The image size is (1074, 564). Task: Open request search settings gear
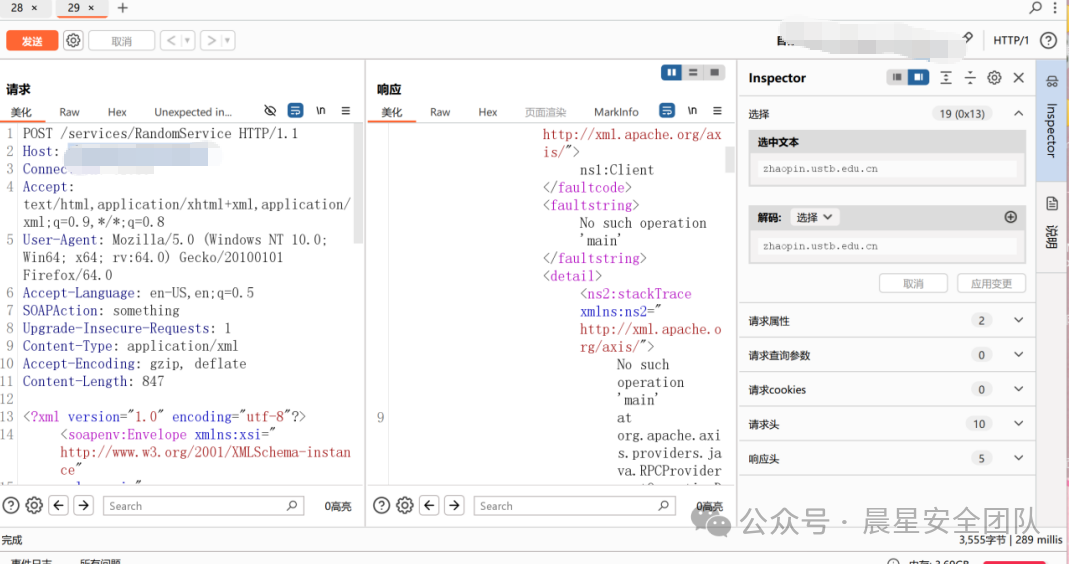pos(34,506)
